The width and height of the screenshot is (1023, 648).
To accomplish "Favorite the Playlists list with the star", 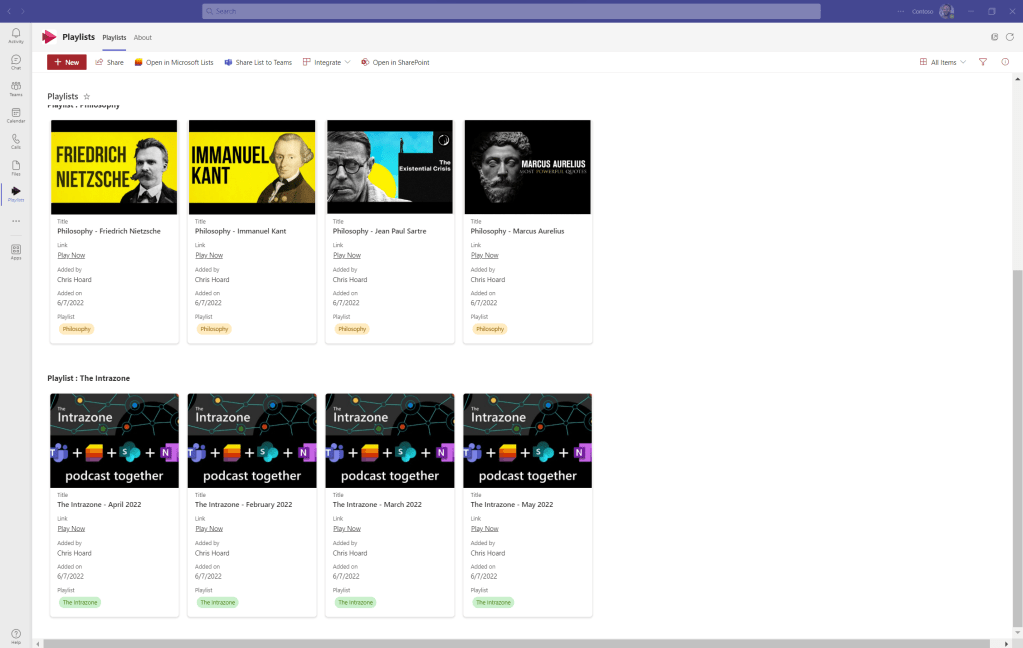I will 87,96.
